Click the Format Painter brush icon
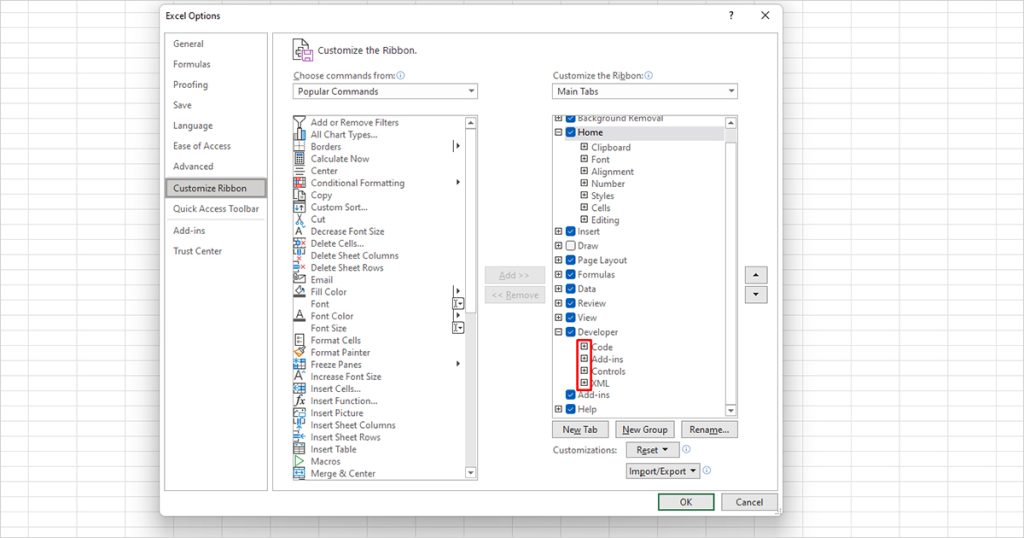 click(x=299, y=352)
